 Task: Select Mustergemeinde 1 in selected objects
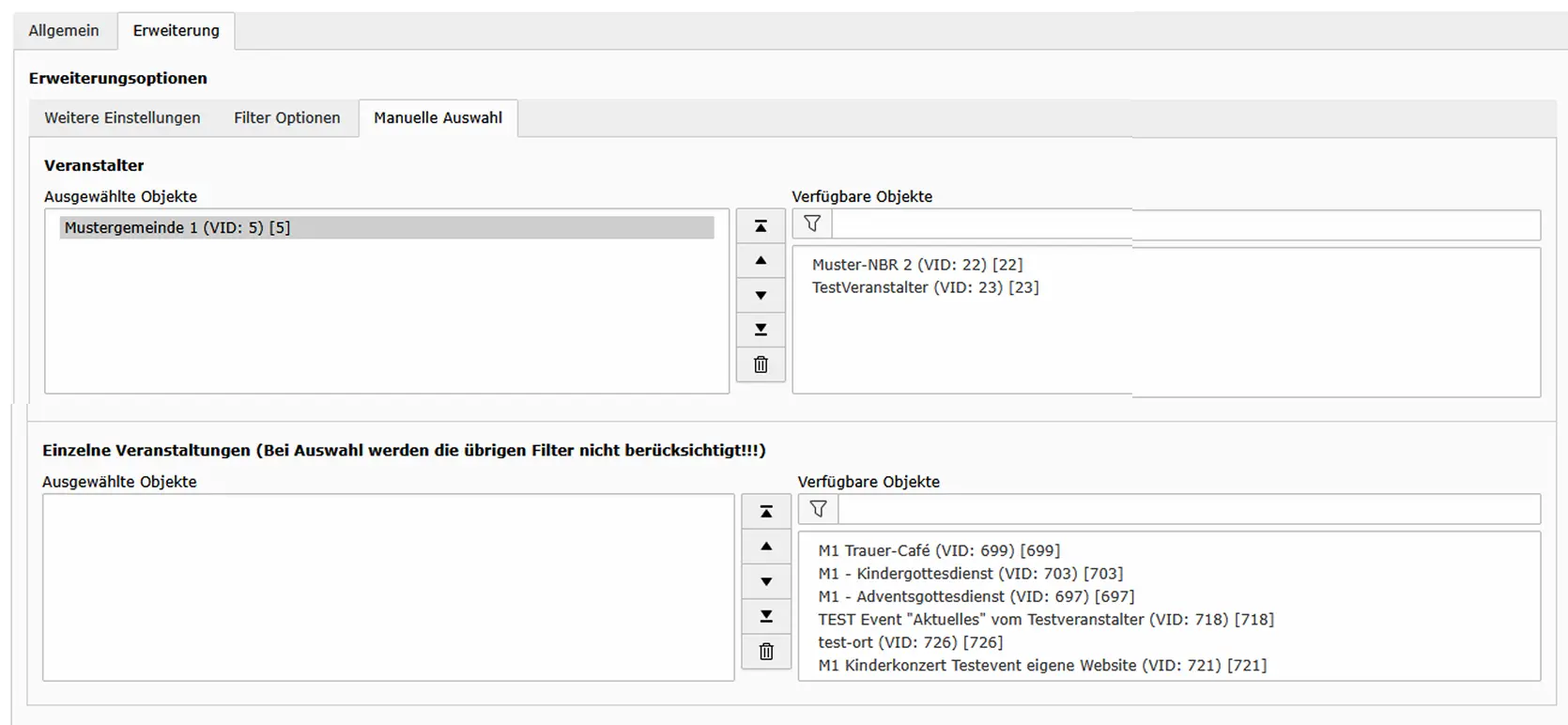177,228
